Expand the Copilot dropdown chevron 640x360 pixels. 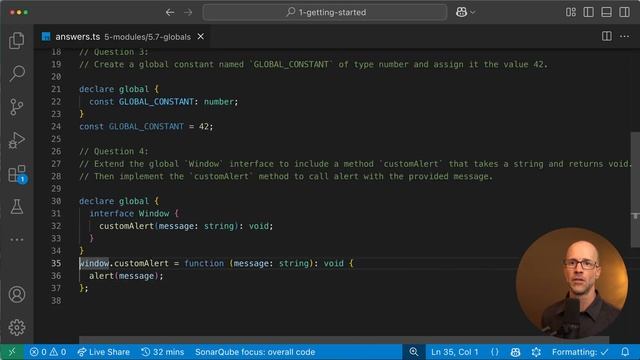473,12
